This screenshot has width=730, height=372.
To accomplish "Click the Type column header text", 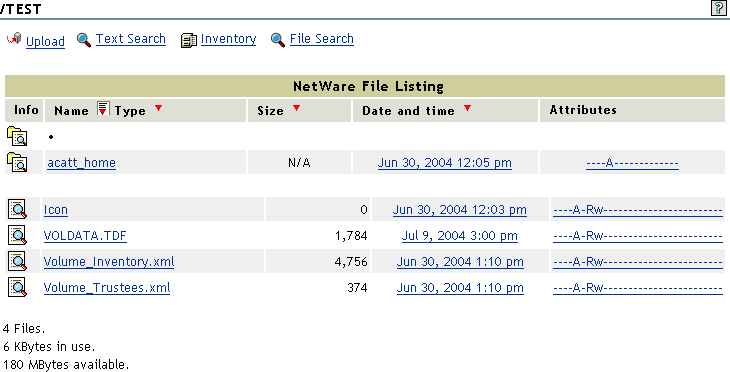I will click(130, 111).
